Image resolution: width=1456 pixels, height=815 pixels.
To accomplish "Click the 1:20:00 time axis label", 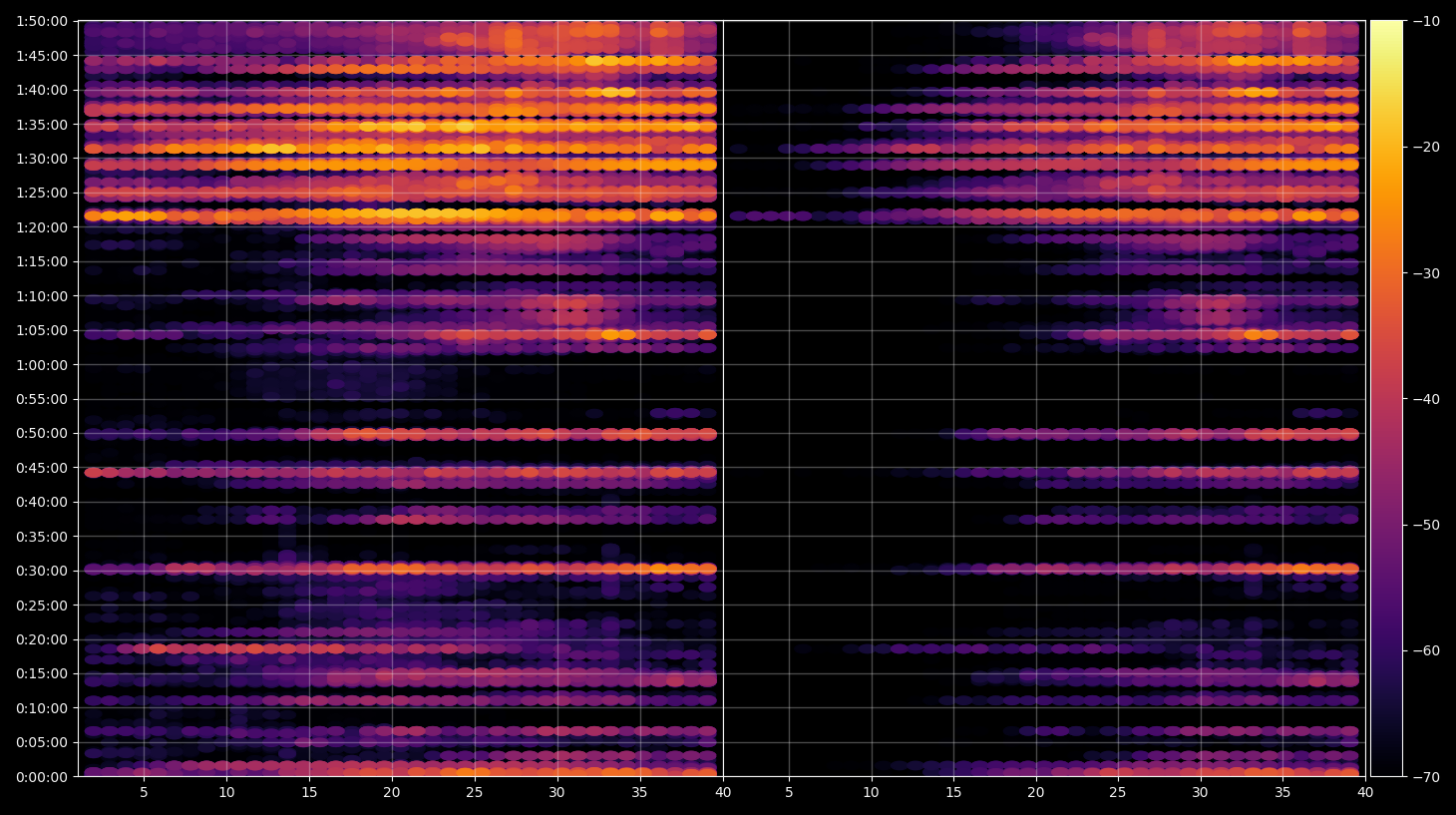I will [42, 227].
